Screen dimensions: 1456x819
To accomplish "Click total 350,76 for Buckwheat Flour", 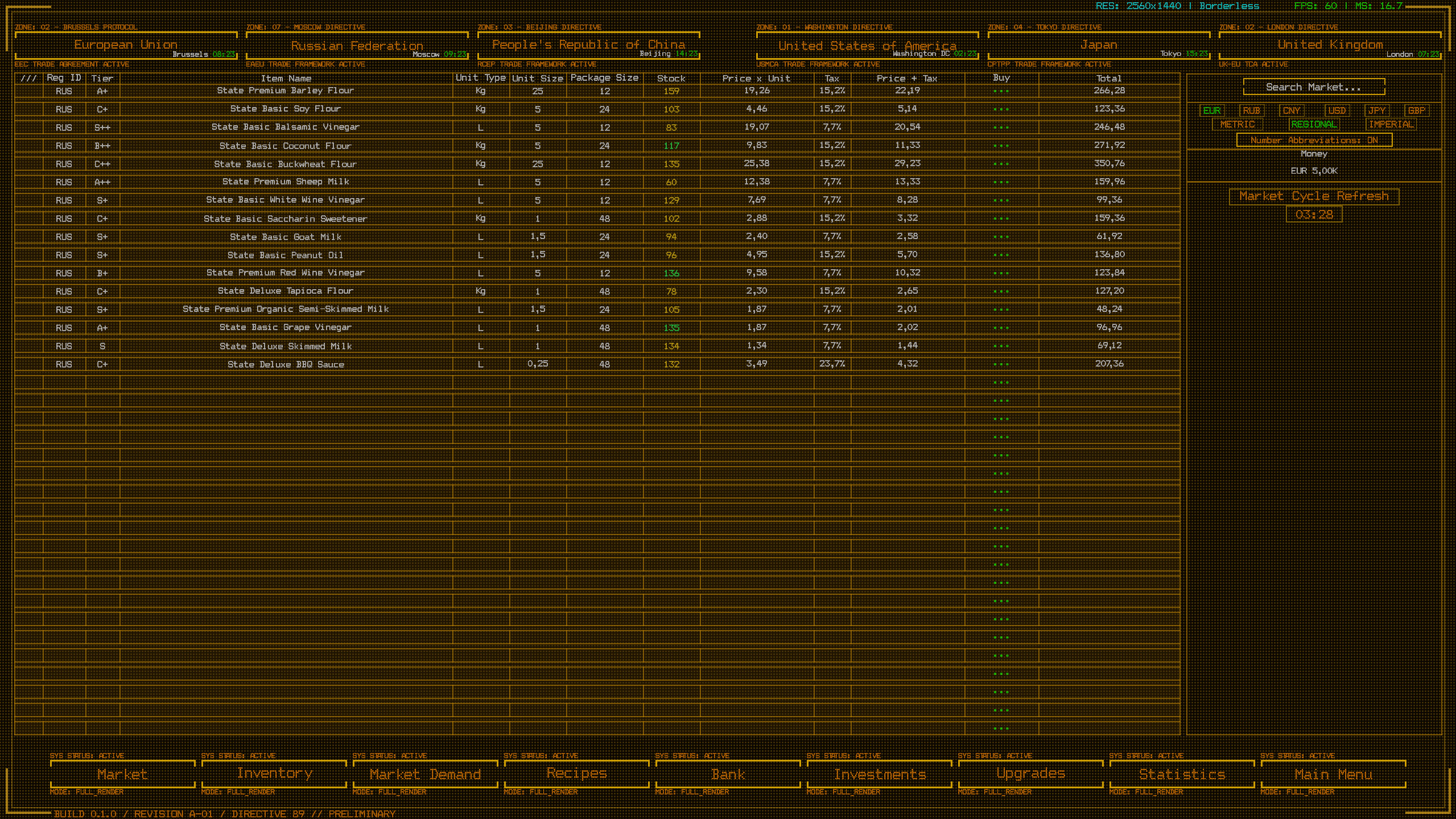I will click(1109, 163).
